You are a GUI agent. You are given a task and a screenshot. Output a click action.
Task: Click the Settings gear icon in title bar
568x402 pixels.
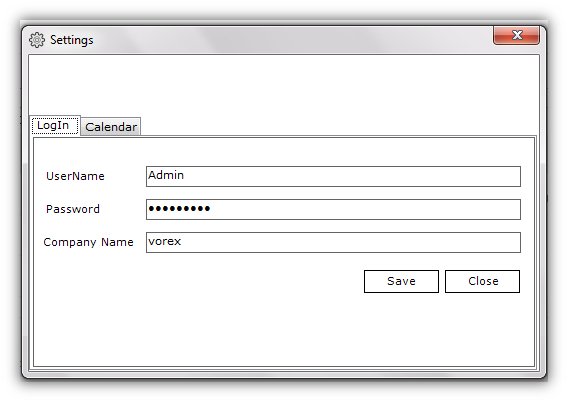tap(37, 40)
